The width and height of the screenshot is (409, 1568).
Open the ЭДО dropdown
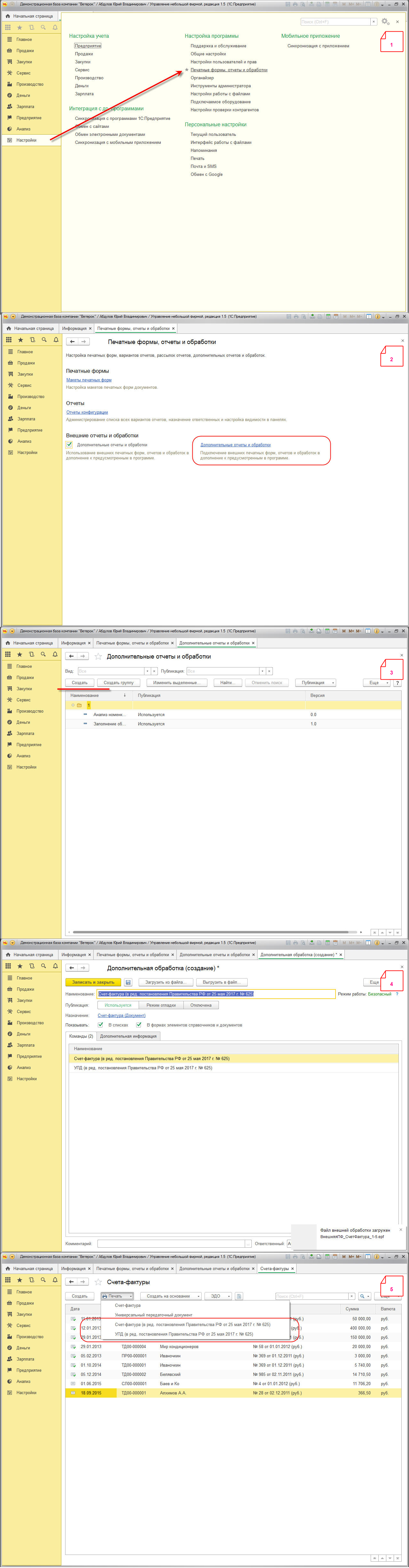[218, 1296]
